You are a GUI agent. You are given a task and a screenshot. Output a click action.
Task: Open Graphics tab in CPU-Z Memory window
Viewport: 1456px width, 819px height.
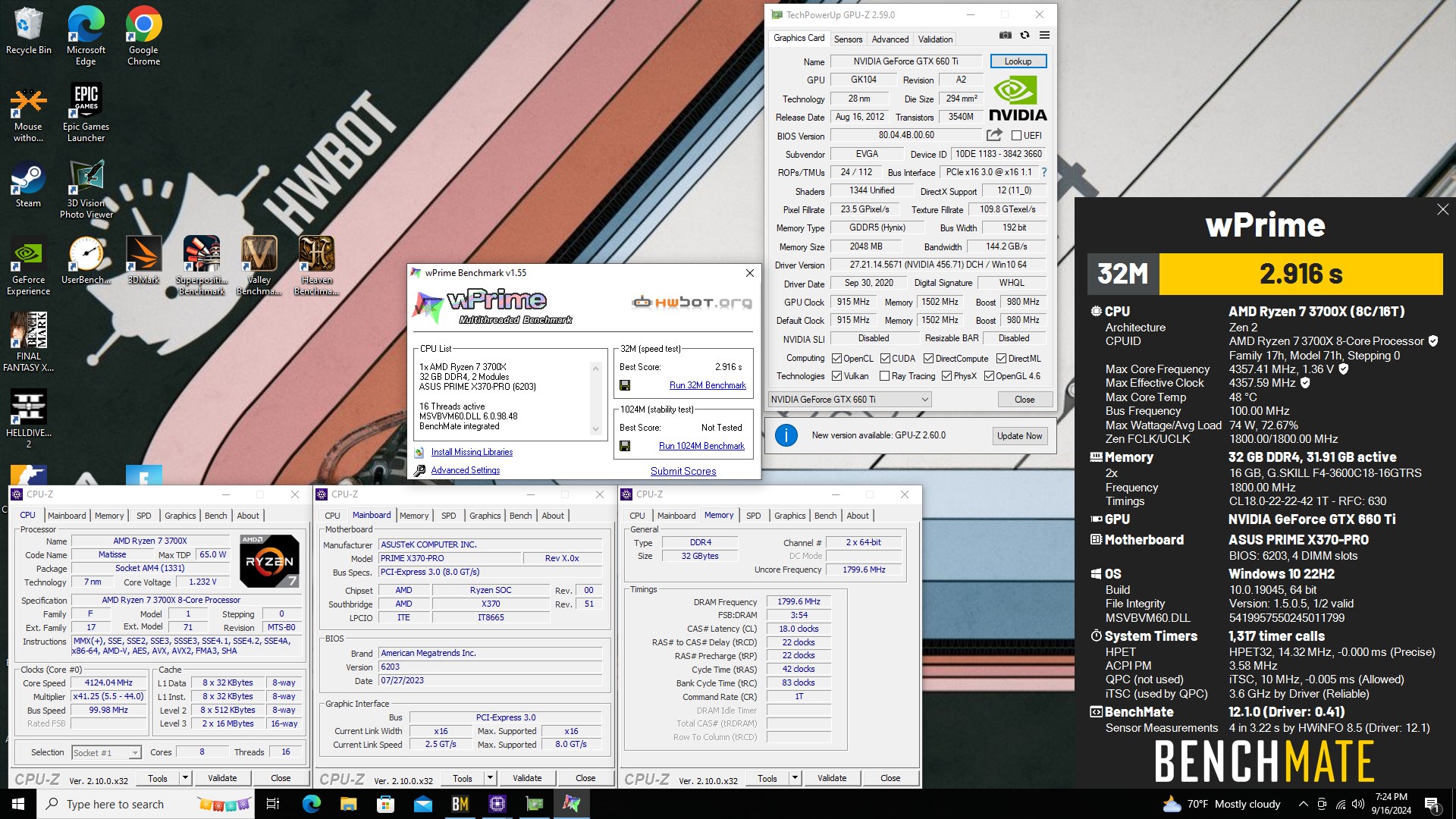[789, 516]
